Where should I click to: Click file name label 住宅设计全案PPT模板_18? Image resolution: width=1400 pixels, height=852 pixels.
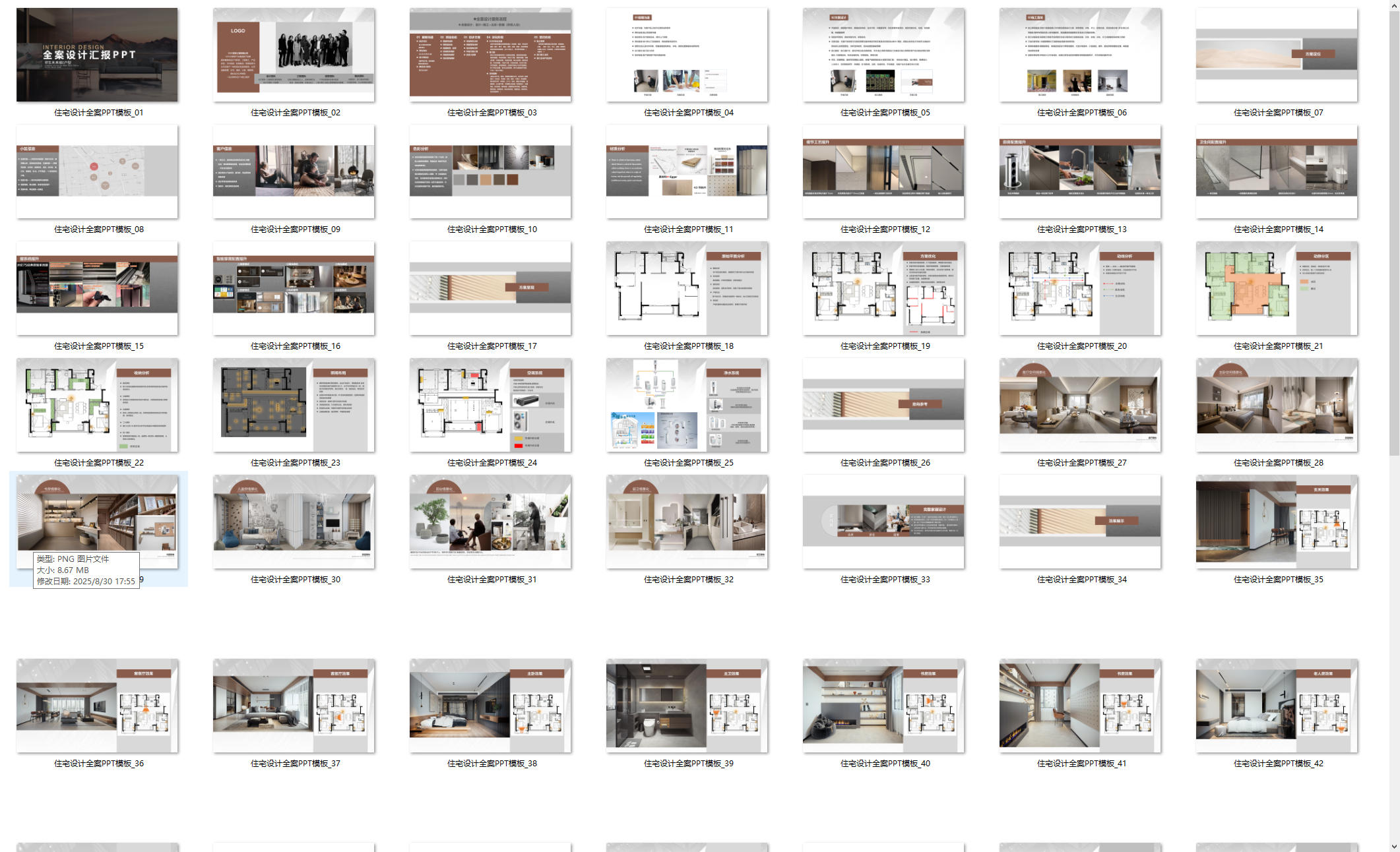(688, 346)
